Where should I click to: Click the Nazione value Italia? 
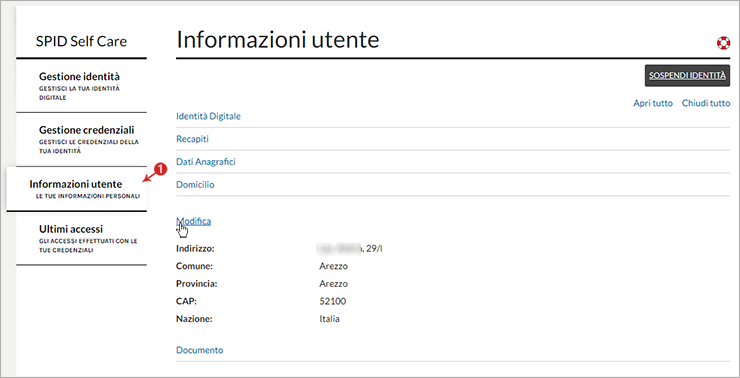pos(329,319)
